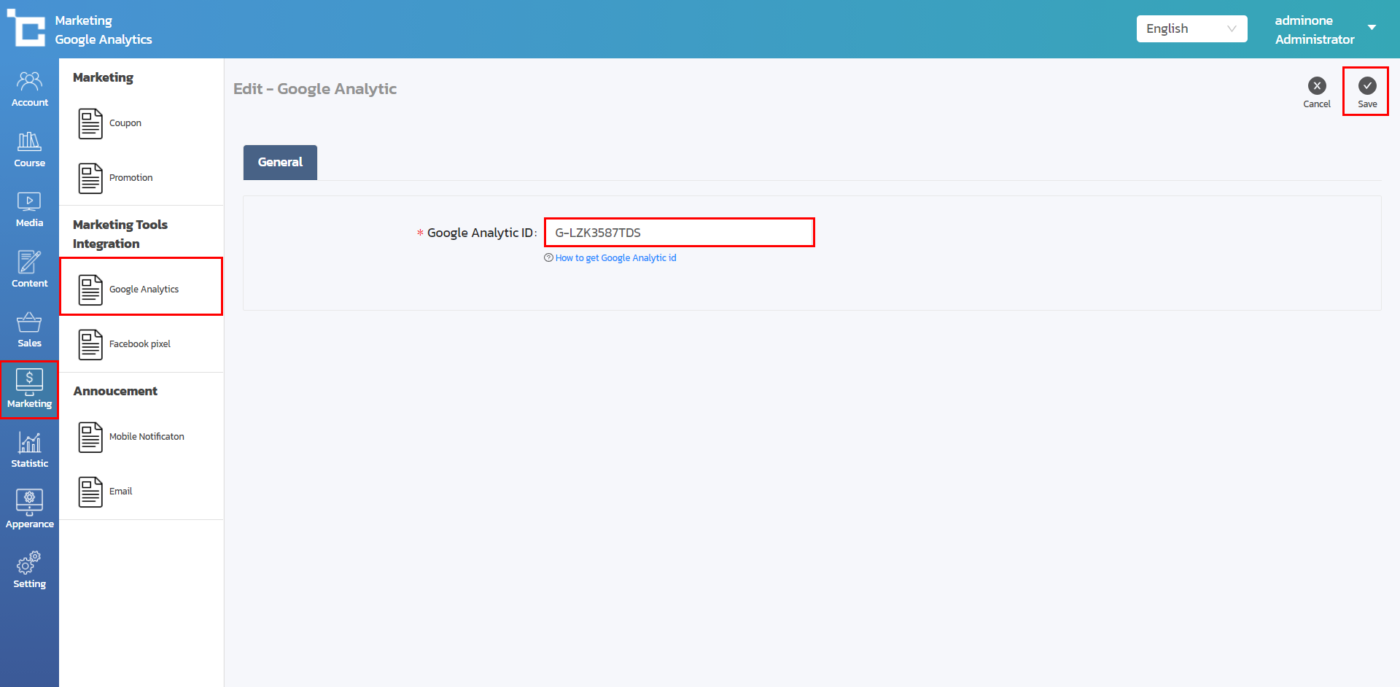Open the Apperance section icon
Screen dimensions: 1400x687
[29, 509]
